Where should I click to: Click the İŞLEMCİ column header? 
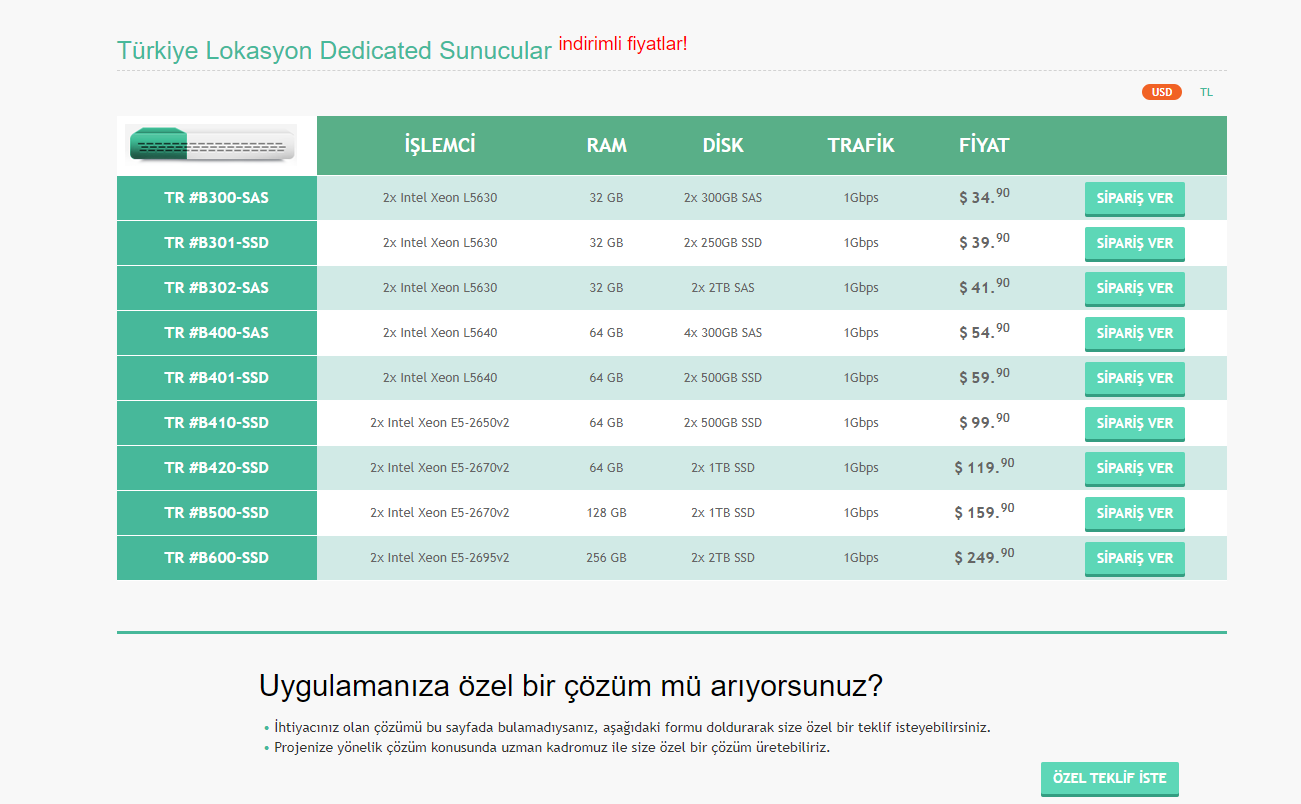[x=440, y=145]
